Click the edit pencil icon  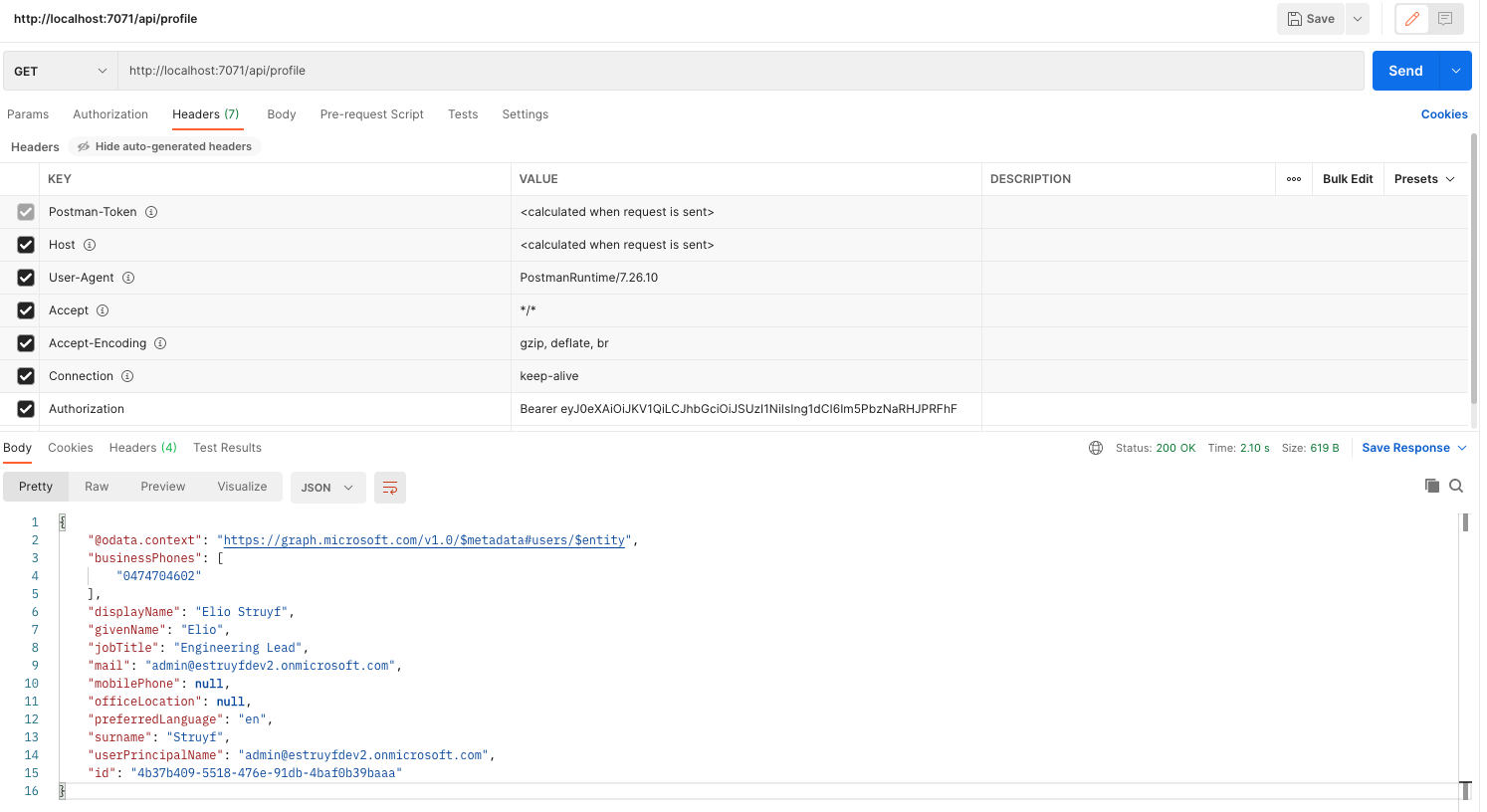1411,19
